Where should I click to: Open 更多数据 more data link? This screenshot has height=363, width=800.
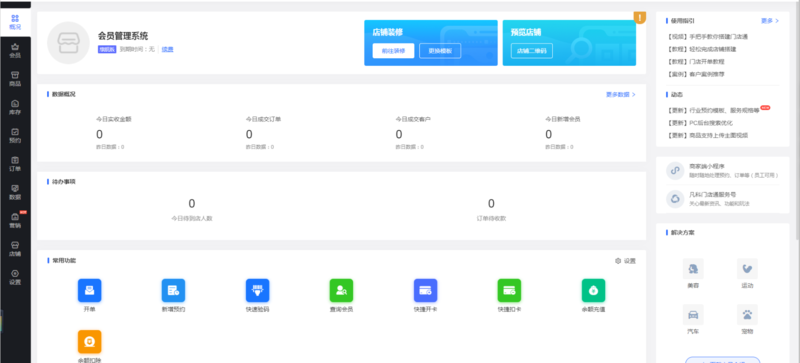pos(620,94)
